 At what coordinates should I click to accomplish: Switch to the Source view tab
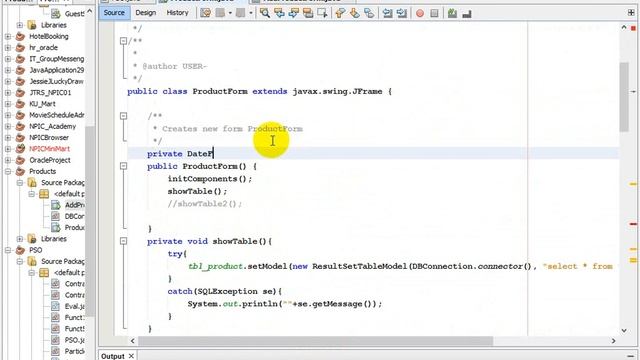pyautogui.click(x=114, y=13)
